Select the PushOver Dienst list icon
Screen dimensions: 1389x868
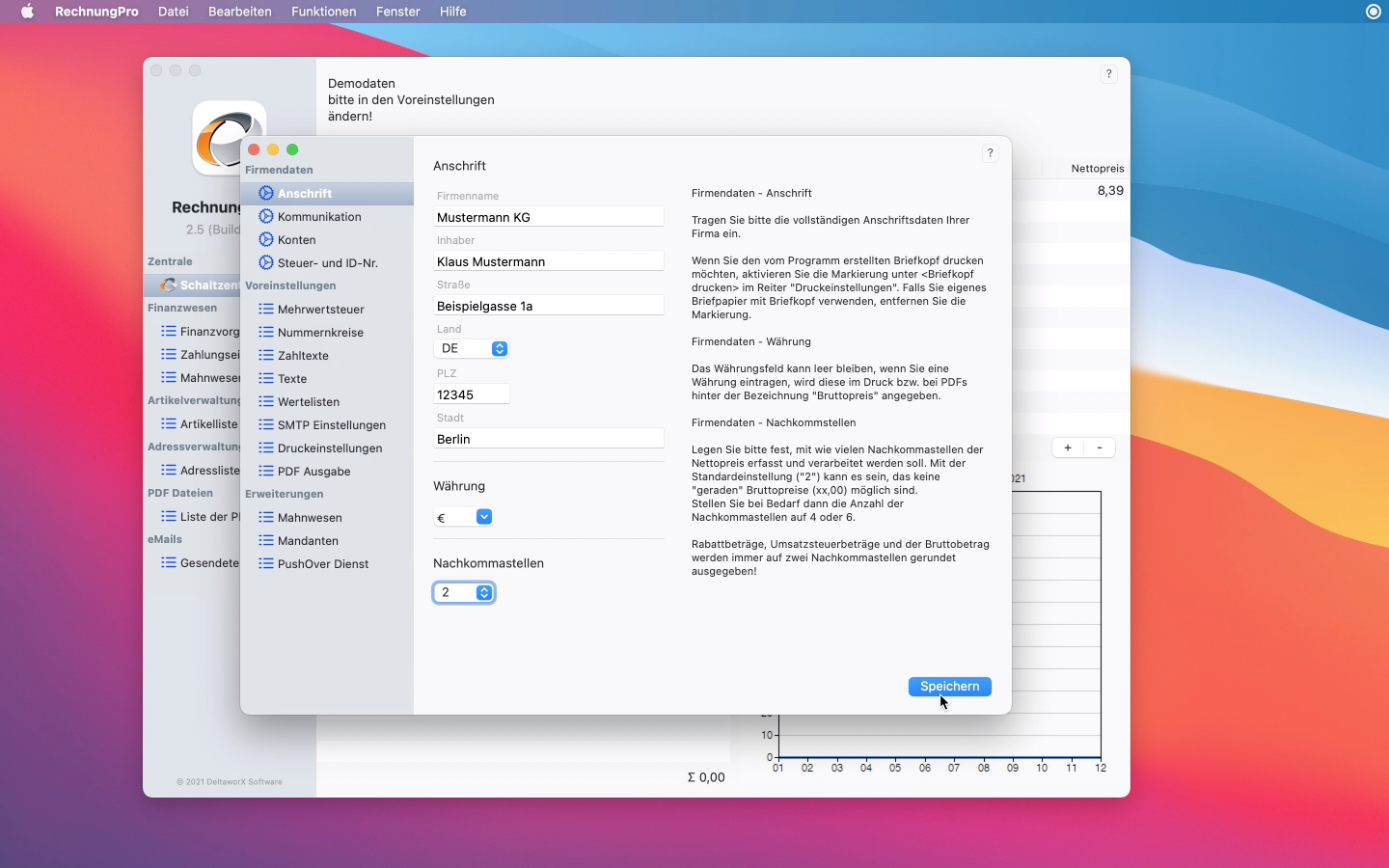(x=266, y=564)
